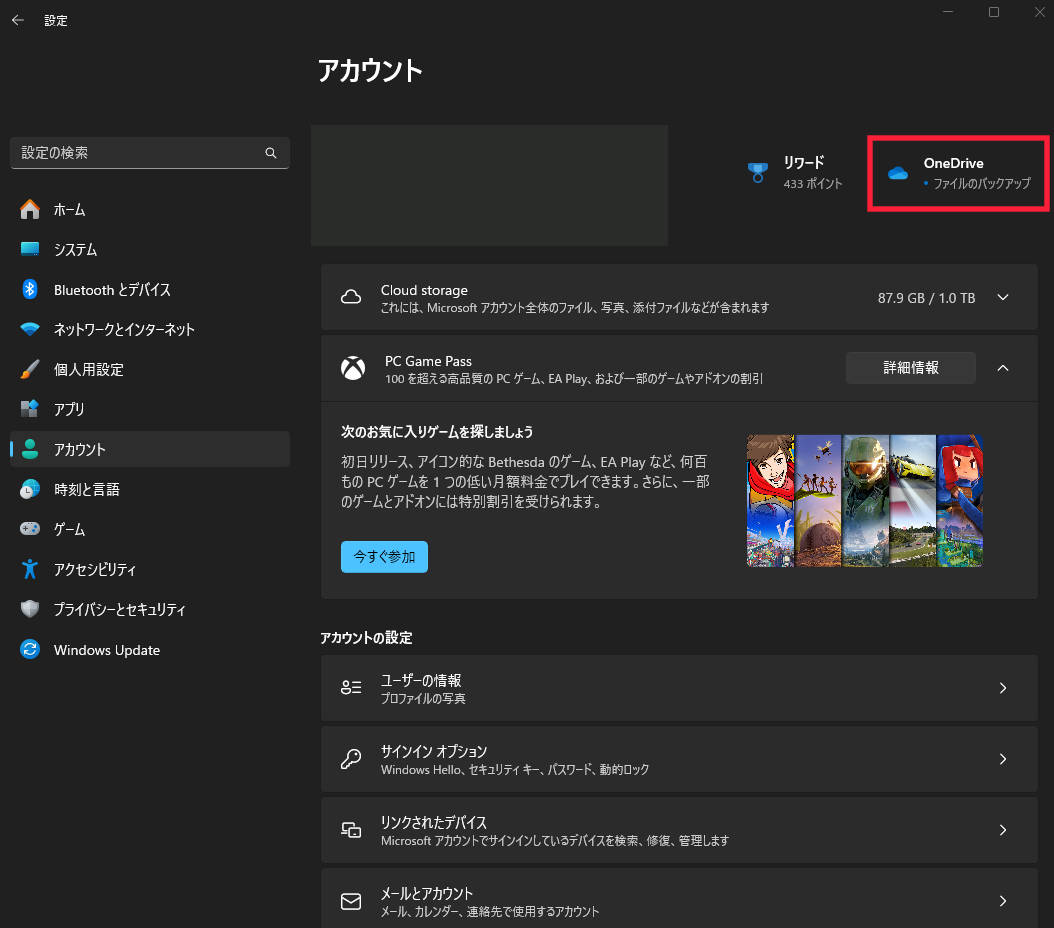Click the Xbox logo icon
Image resolution: width=1054 pixels, height=928 pixels.
coord(353,368)
